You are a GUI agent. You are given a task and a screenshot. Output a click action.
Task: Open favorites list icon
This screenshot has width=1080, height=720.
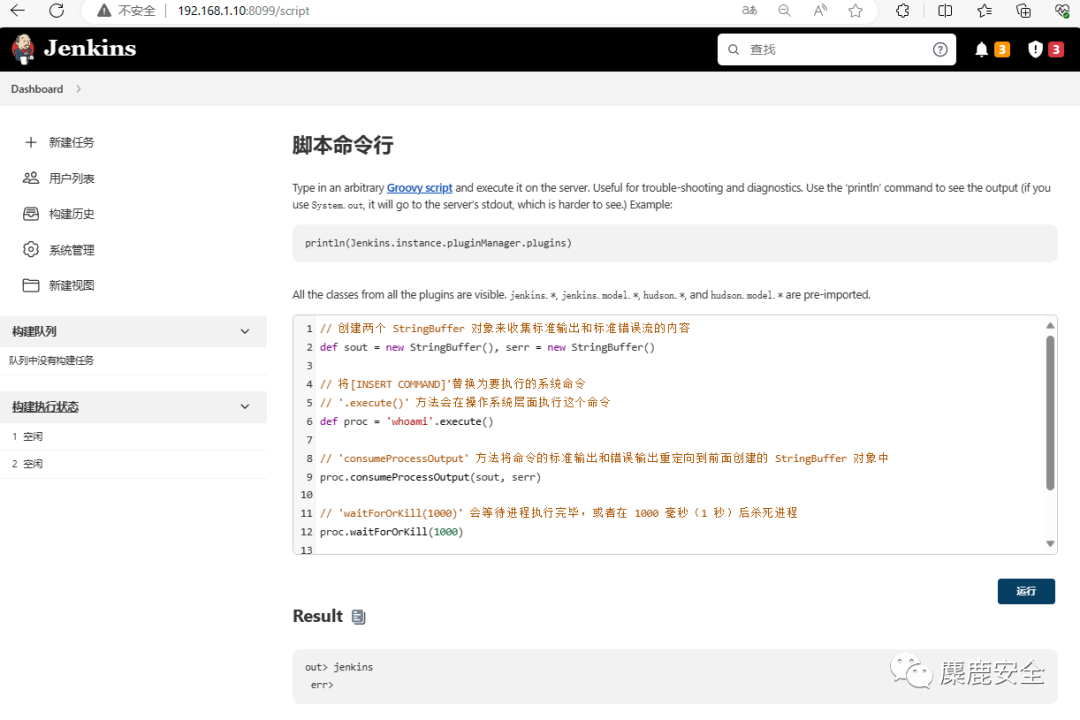[x=984, y=10]
